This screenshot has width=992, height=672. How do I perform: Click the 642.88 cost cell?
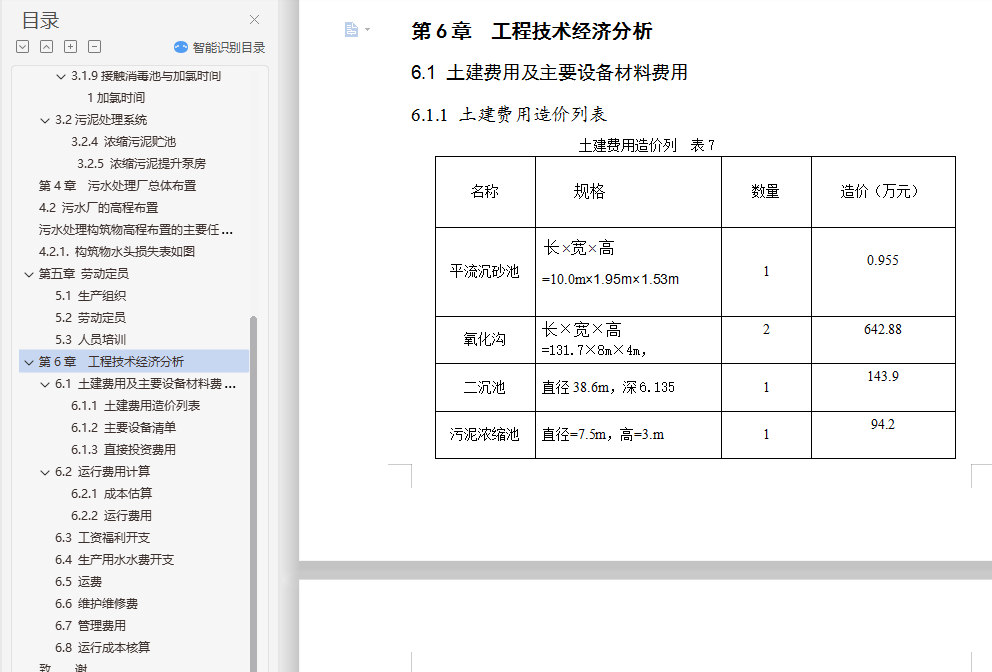click(x=883, y=340)
